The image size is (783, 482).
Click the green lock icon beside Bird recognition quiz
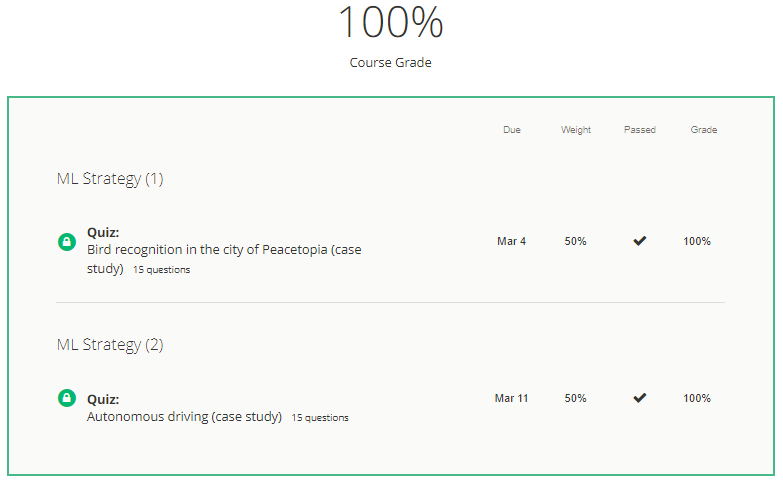pyautogui.click(x=67, y=241)
